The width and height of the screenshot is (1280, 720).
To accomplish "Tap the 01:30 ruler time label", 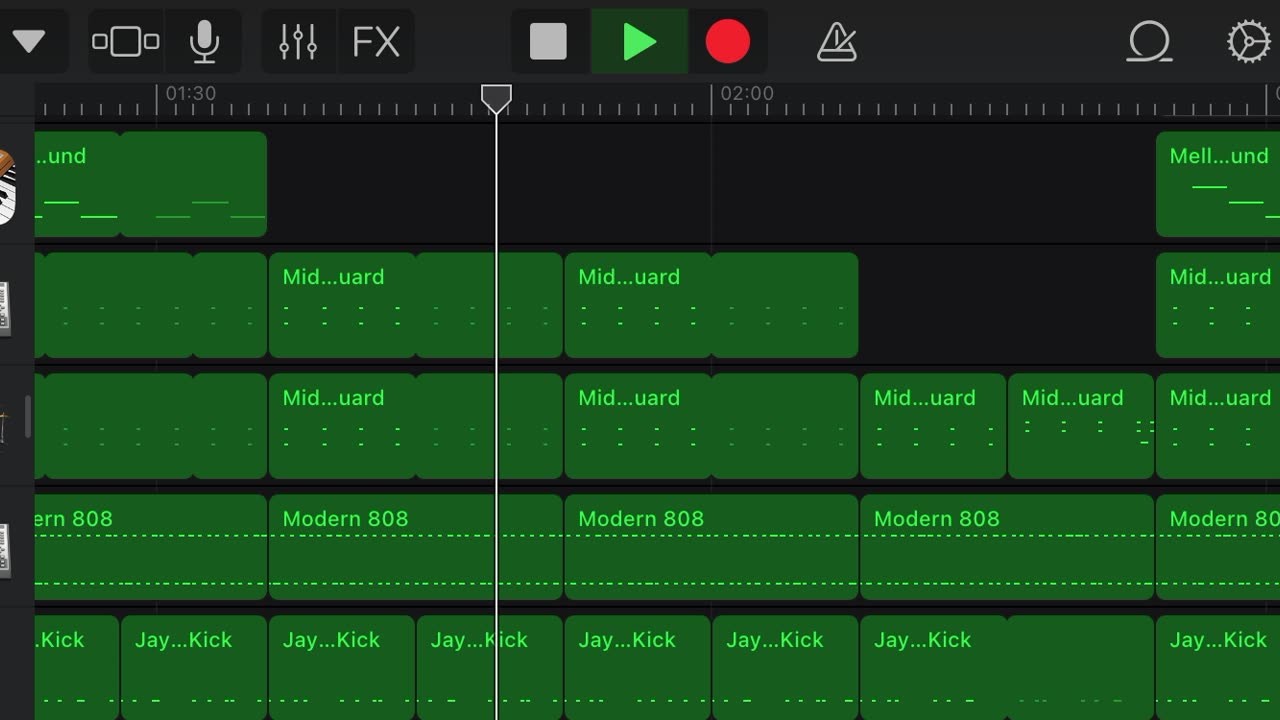I will point(190,93).
